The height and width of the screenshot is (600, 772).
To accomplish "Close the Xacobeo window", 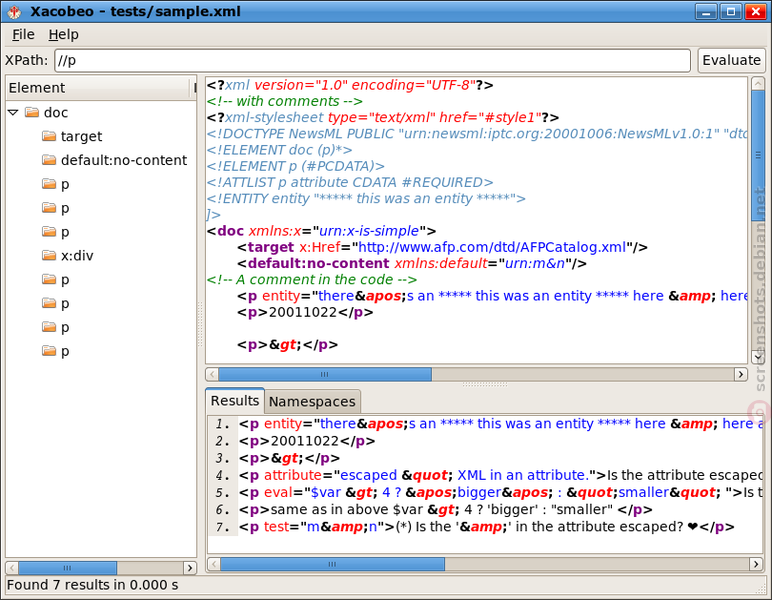I will 755,12.
